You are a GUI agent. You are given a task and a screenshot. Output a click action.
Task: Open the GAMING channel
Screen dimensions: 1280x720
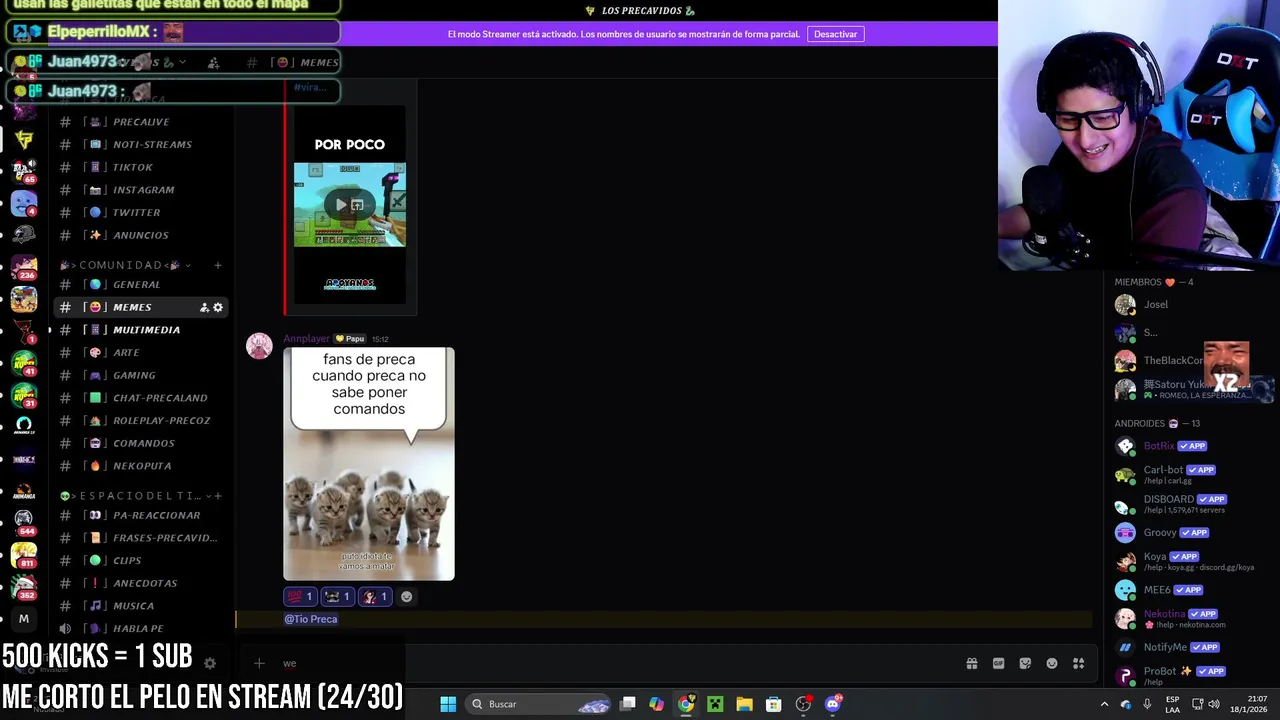141,375
